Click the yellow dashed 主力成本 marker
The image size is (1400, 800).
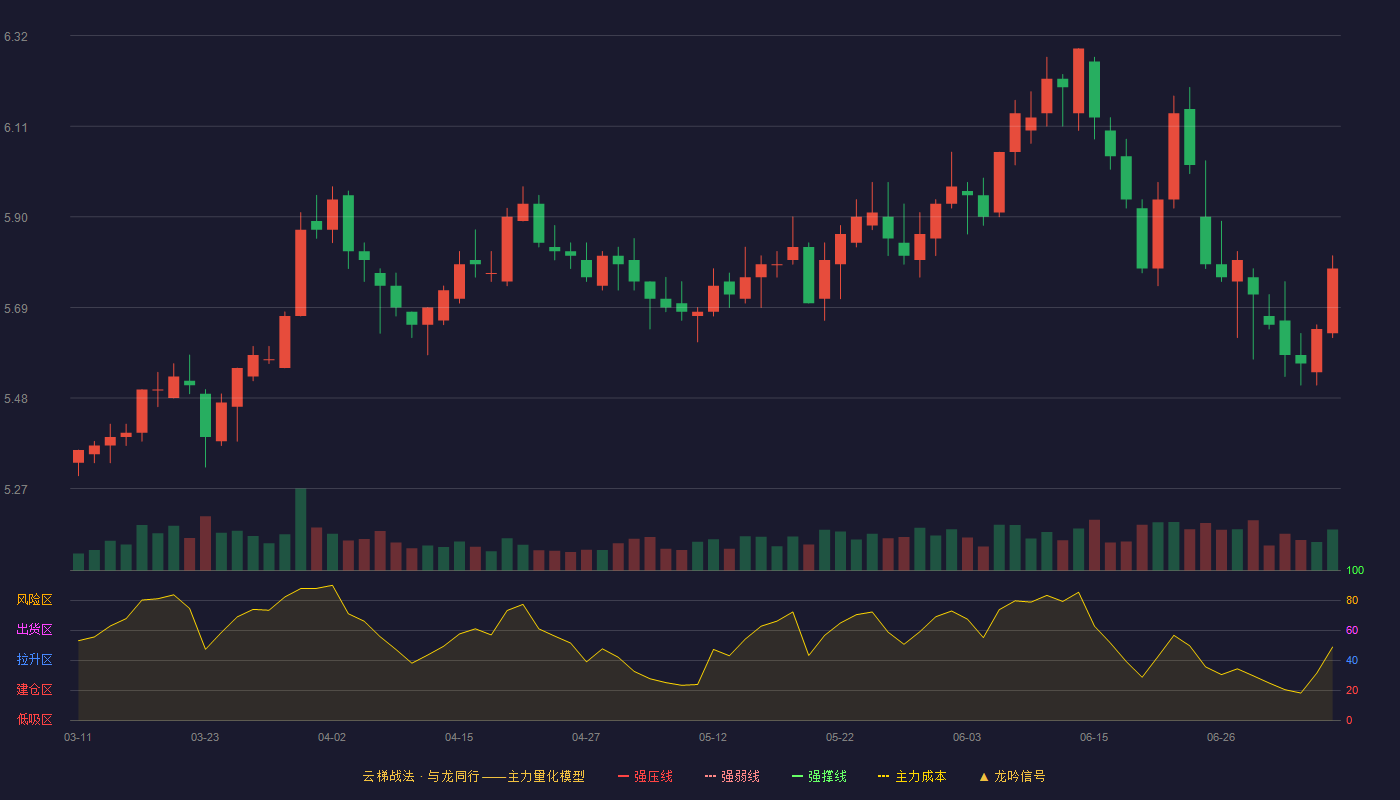coord(883,776)
